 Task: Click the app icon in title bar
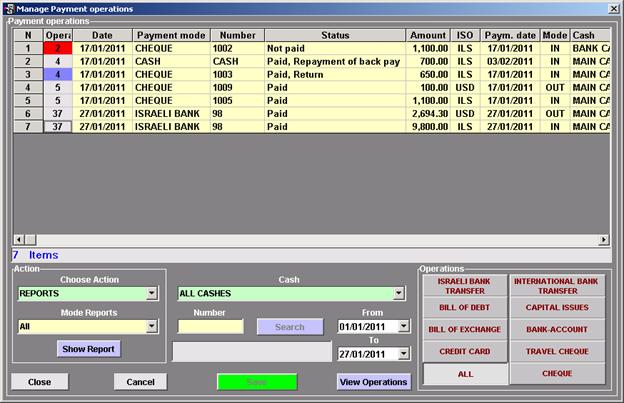[x=9, y=8]
